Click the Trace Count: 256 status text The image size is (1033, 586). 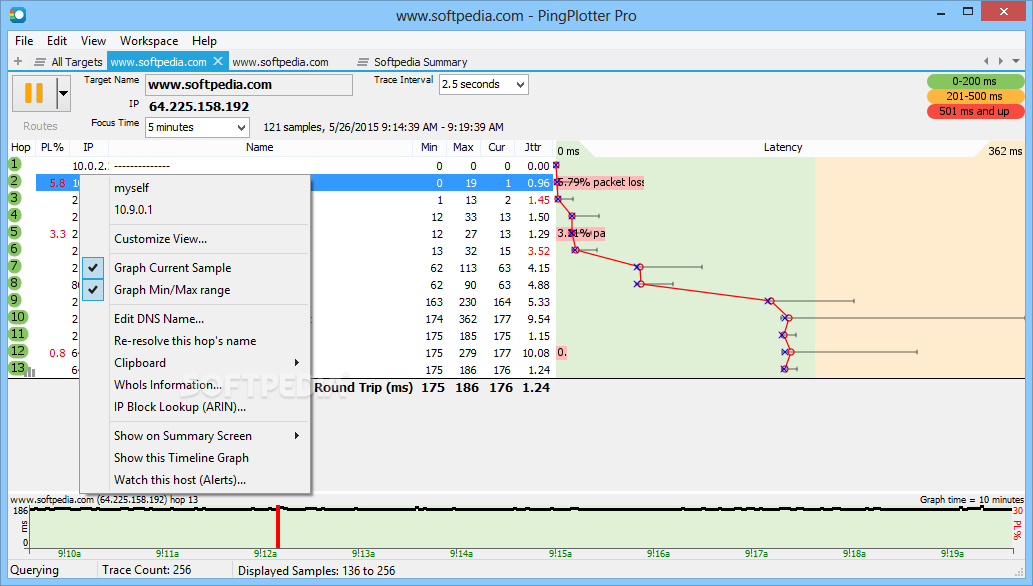point(146,570)
